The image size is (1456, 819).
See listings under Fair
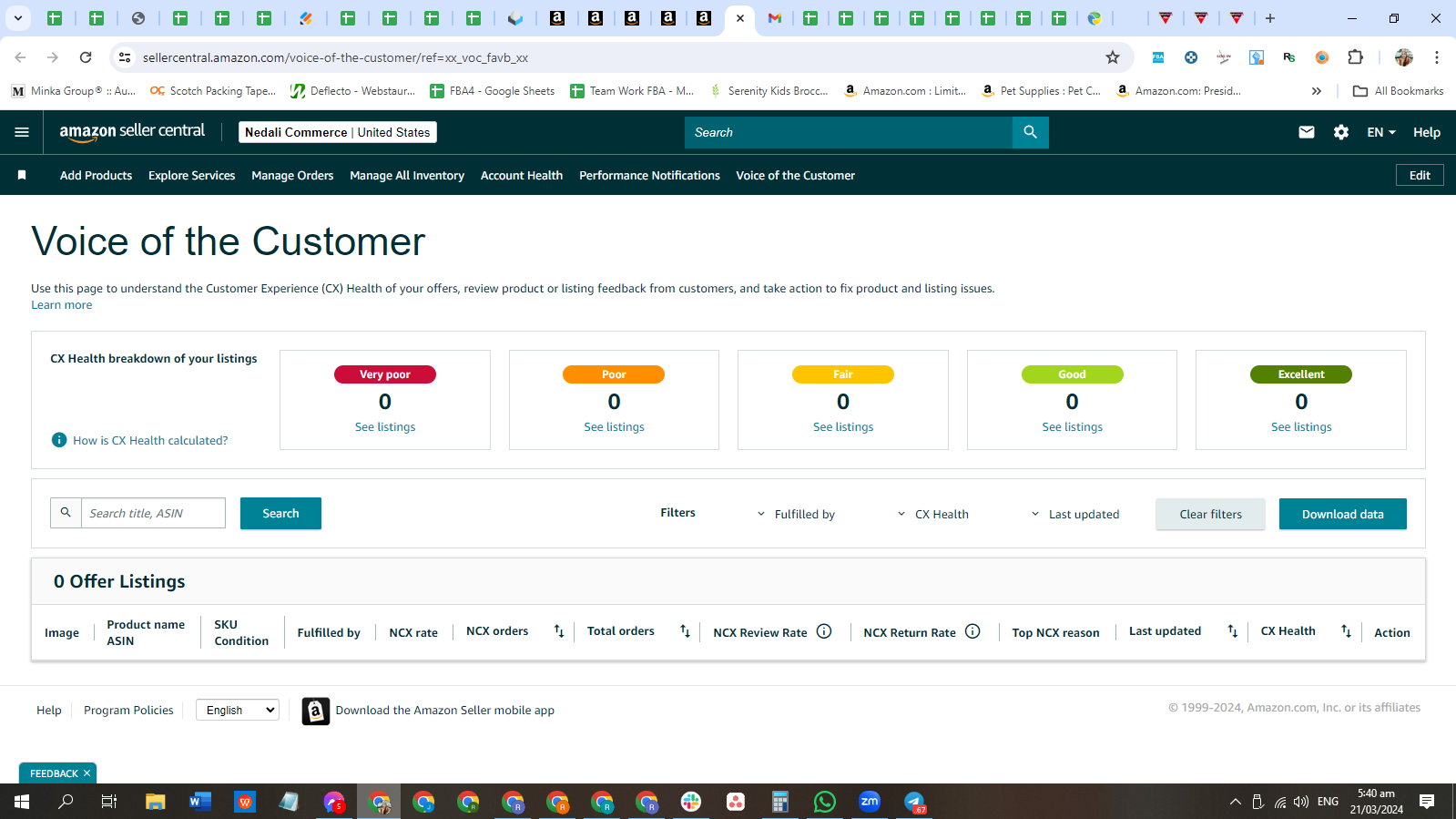click(x=843, y=426)
